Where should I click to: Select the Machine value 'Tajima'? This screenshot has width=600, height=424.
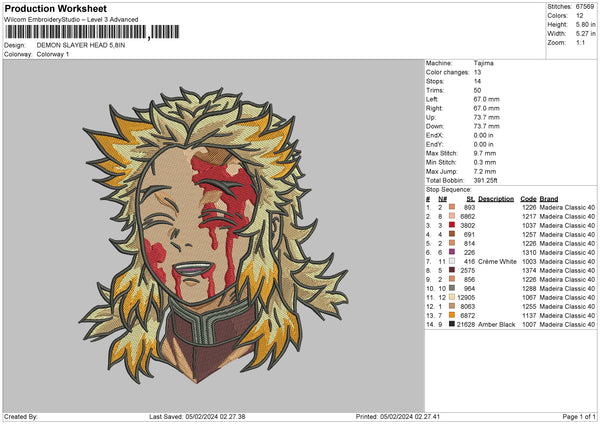(x=483, y=63)
